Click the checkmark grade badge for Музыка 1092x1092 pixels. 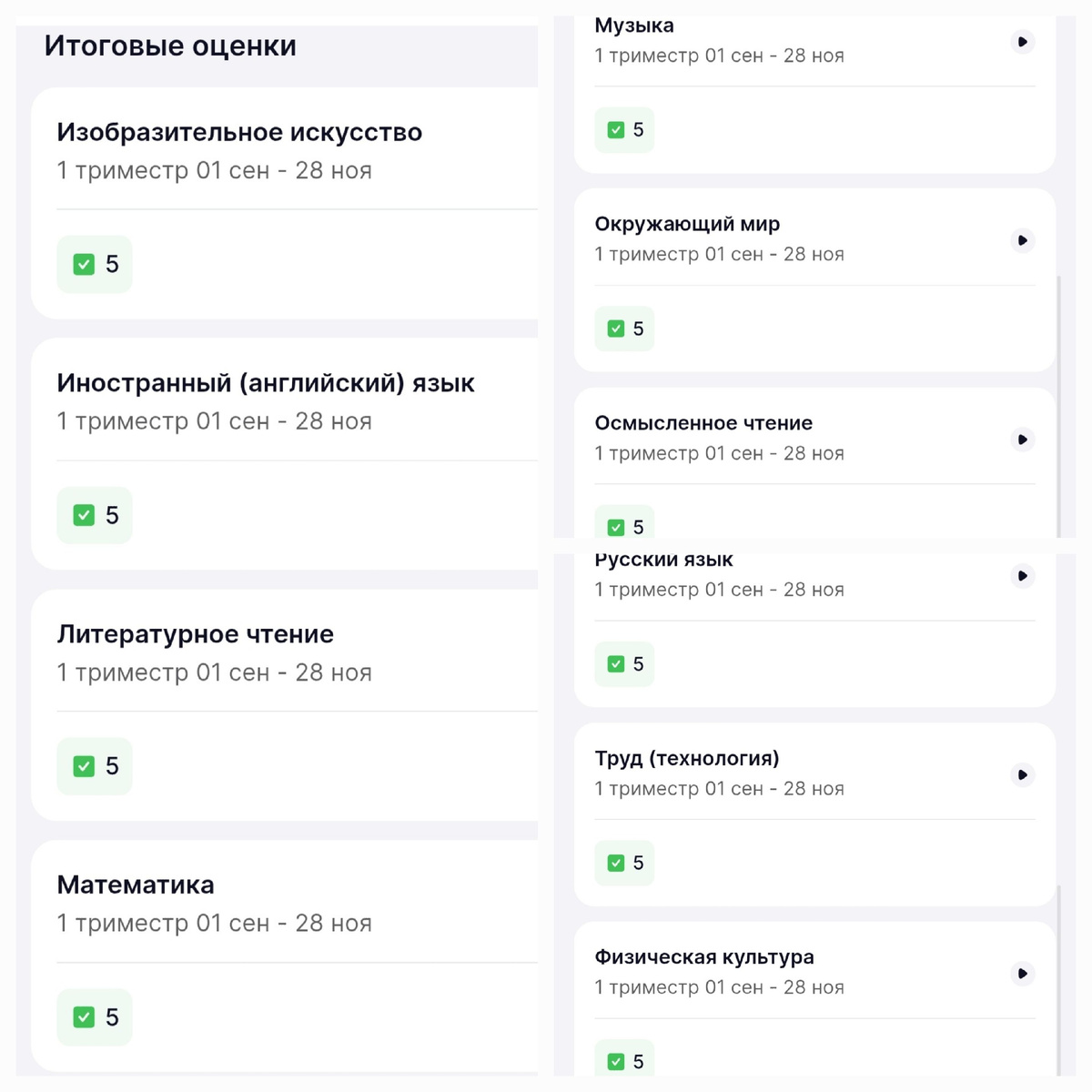624,129
